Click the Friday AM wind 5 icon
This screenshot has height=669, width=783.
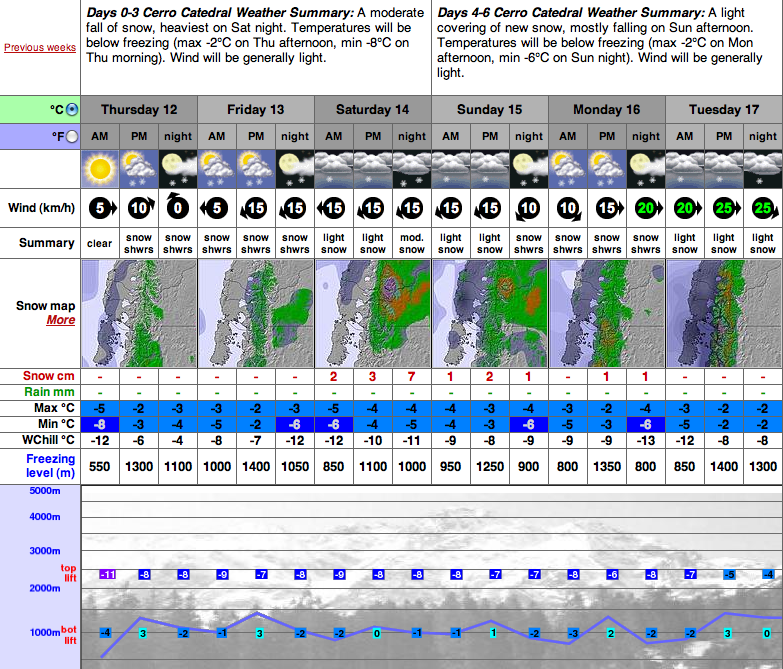tap(214, 208)
